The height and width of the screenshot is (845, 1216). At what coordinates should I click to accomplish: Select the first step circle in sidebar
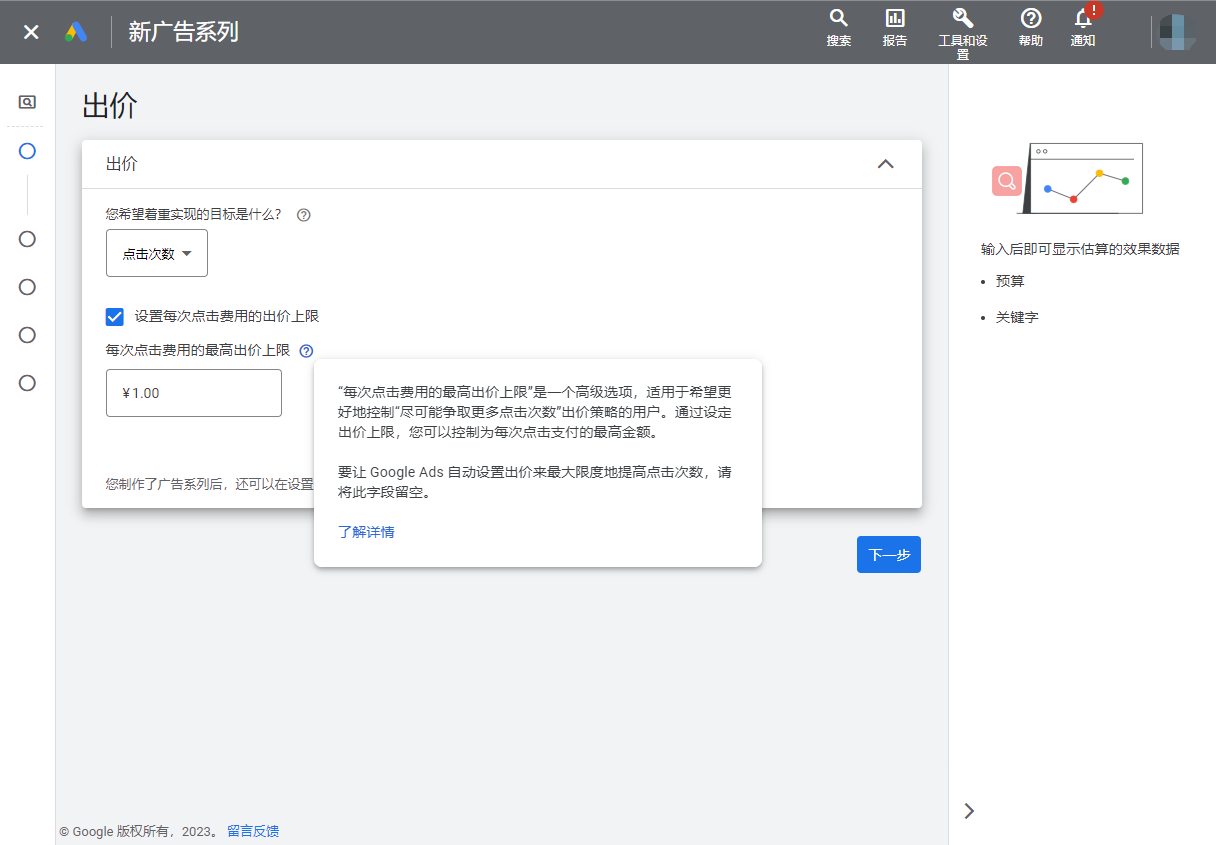tap(27, 151)
